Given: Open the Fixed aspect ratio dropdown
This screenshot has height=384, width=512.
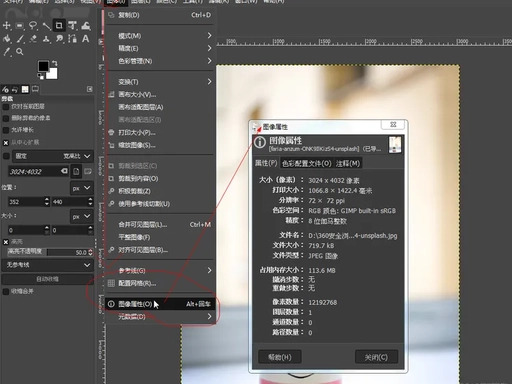Looking at the screenshot, I should [53, 156].
